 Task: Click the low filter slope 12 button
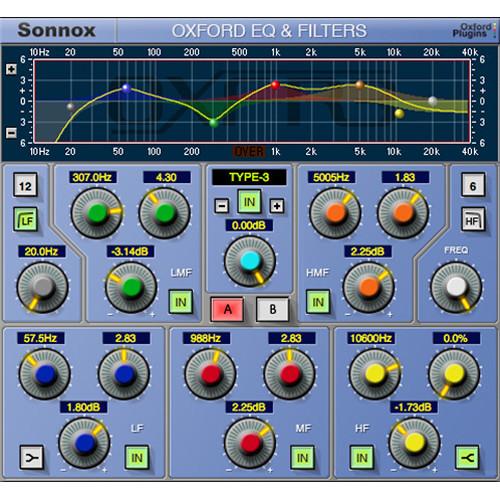[26, 185]
